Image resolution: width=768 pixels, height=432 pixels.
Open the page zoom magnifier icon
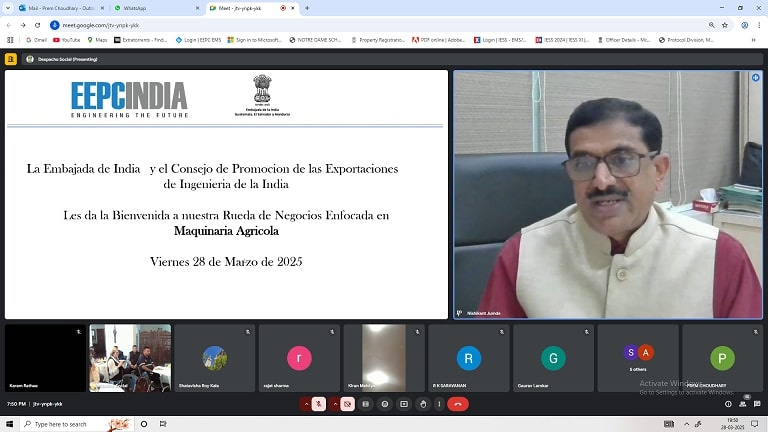(x=711, y=25)
